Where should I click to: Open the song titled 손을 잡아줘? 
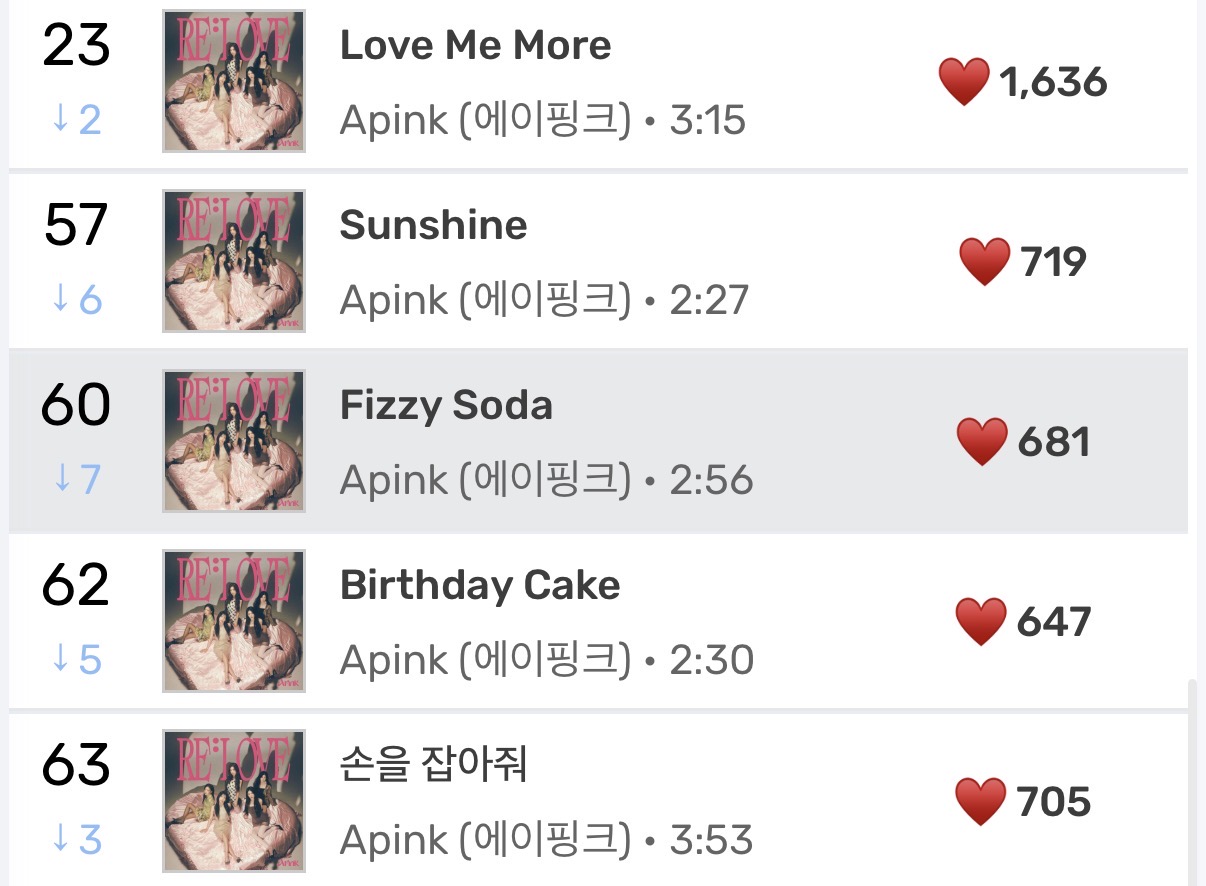tap(433, 766)
